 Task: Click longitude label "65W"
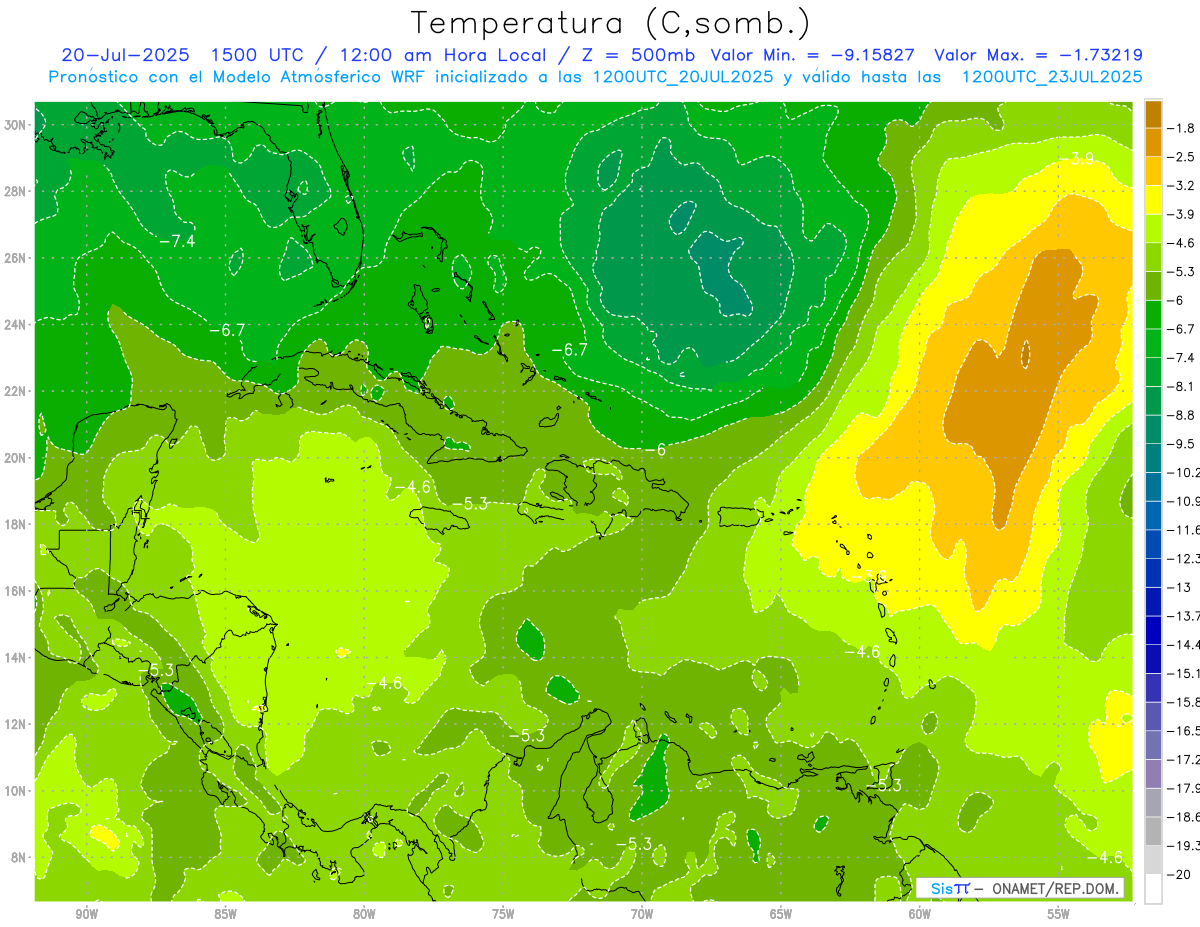tap(781, 914)
